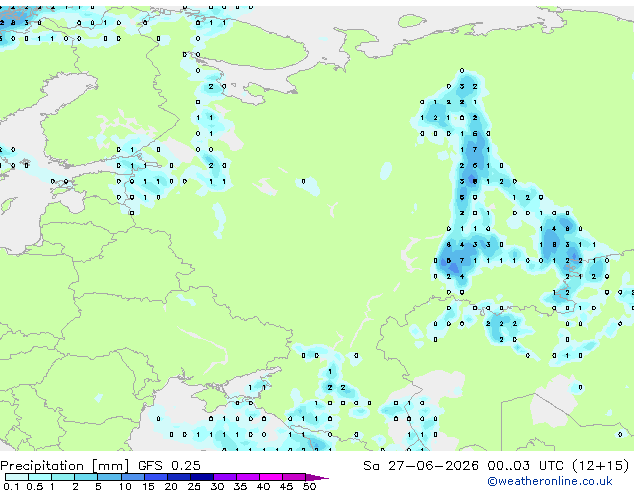Image resolution: width=634 pixels, height=490 pixels.
Task: Select the 5–10 mm legend color box
Action: [x=110, y=477]
